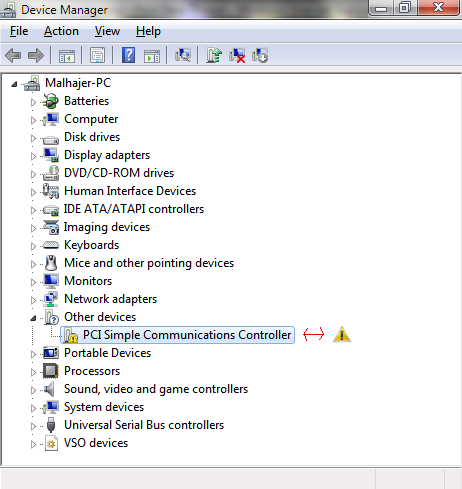Expand the Computer node arrow
The height and width of the screenshot is (489, 462).
(x=33, y=120)
